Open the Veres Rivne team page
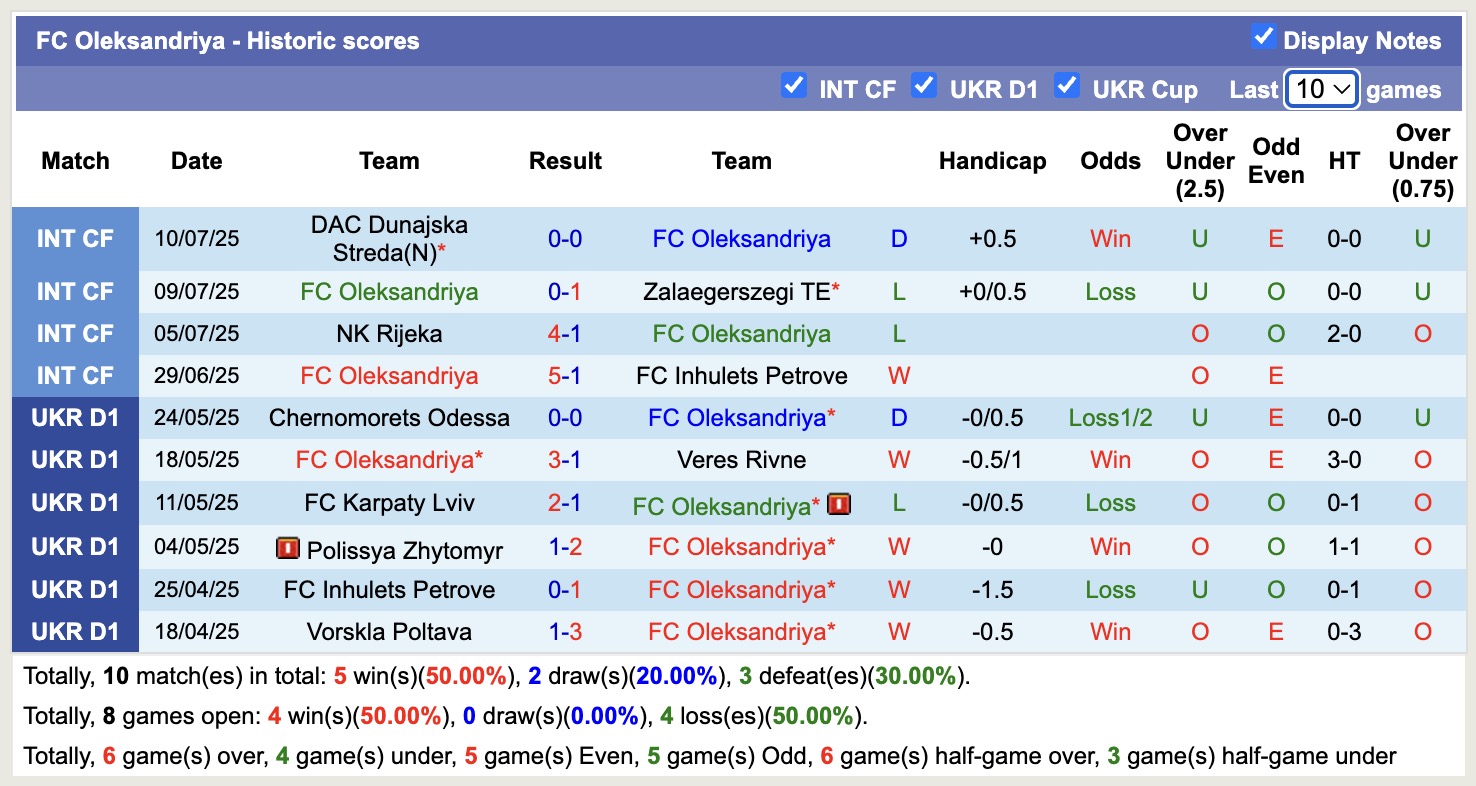This screenshot has width=1476, height=786. pos(742,460)
